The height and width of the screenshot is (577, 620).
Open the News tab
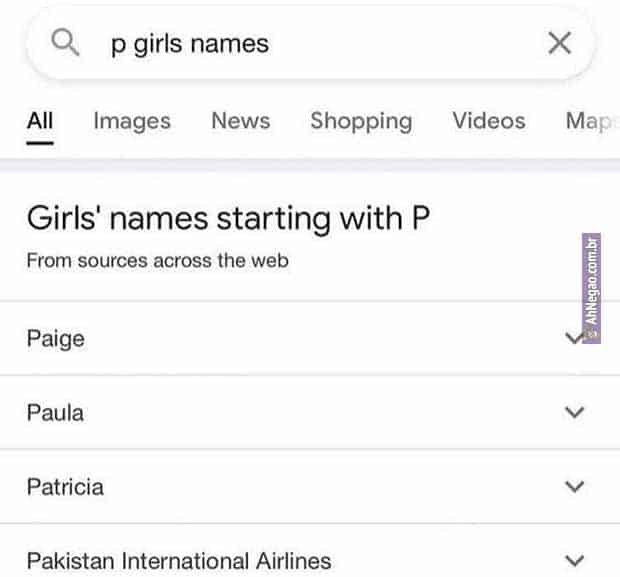pos(240,121)
